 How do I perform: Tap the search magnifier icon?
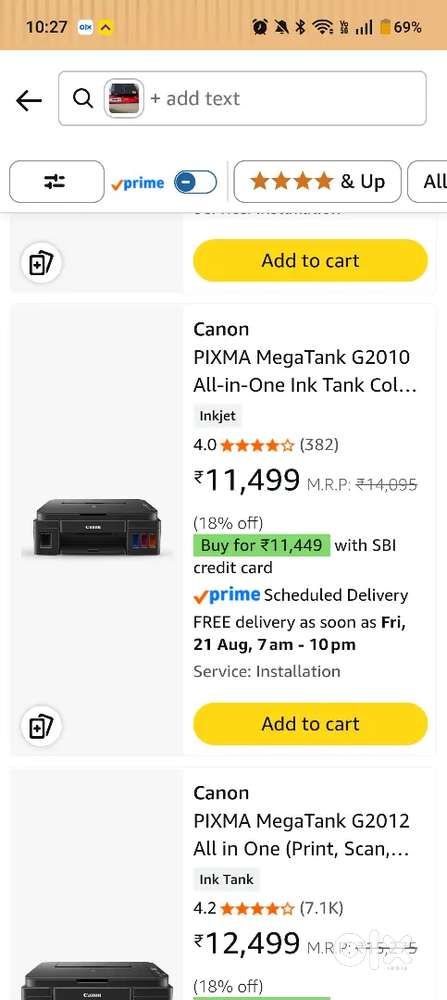click(82, 98)
